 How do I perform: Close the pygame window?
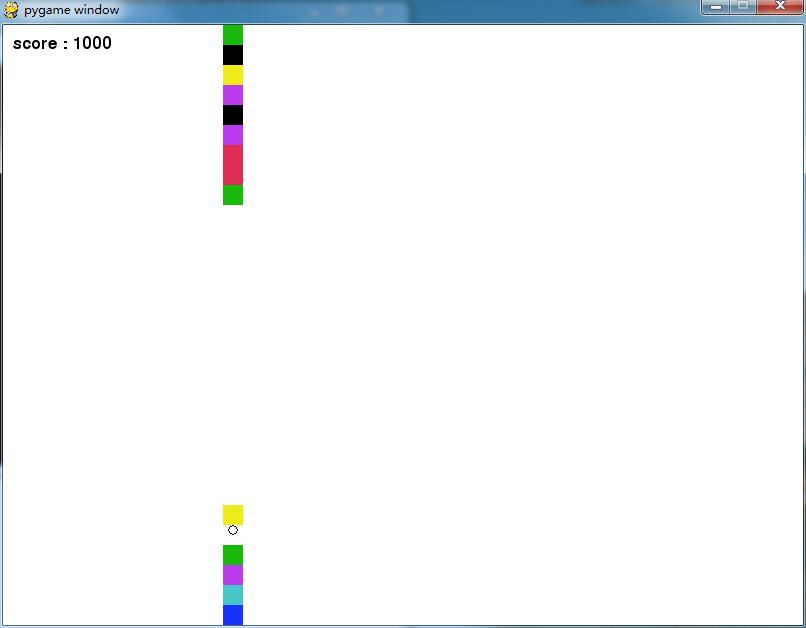[780, 7]
